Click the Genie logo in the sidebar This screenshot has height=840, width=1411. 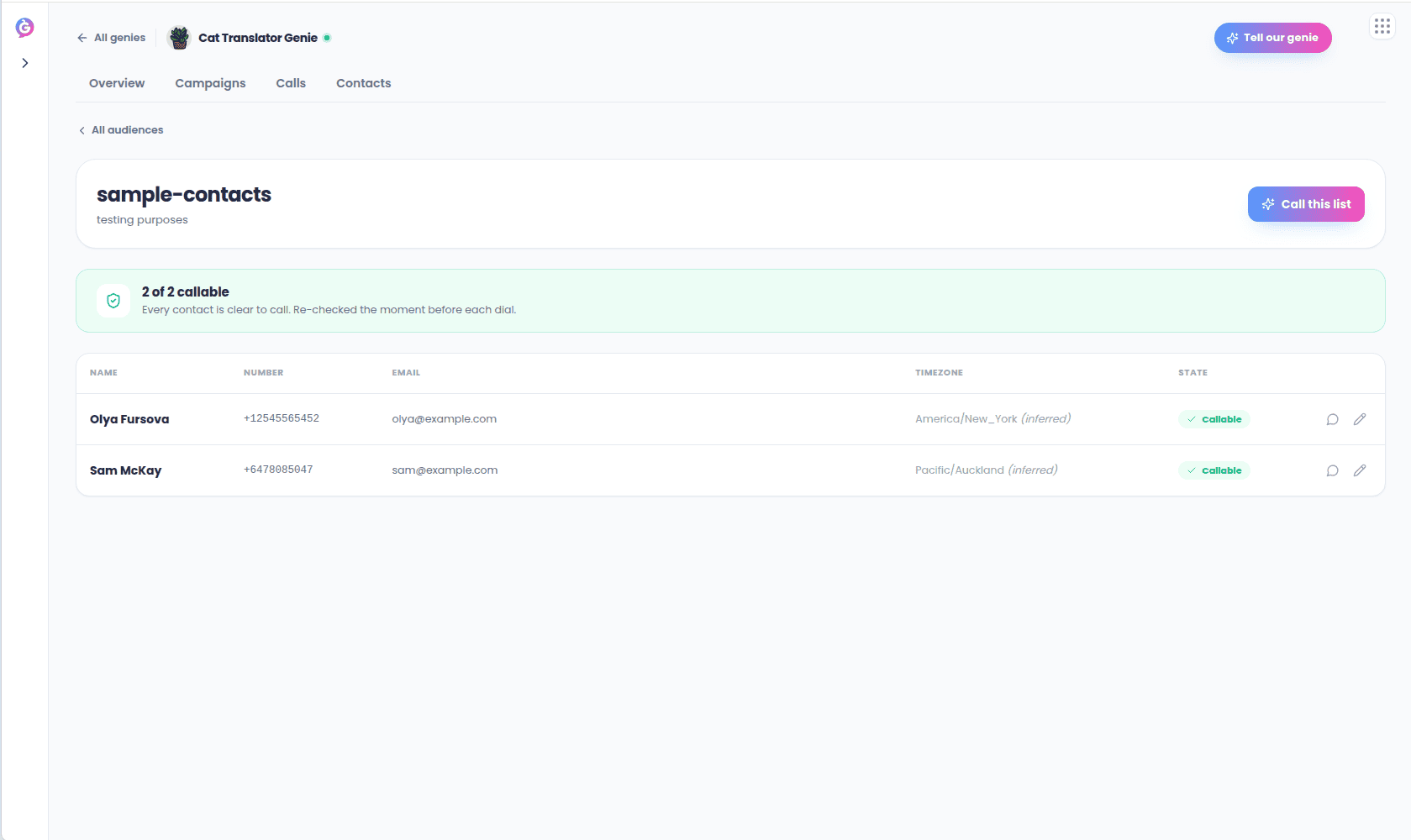24,28
